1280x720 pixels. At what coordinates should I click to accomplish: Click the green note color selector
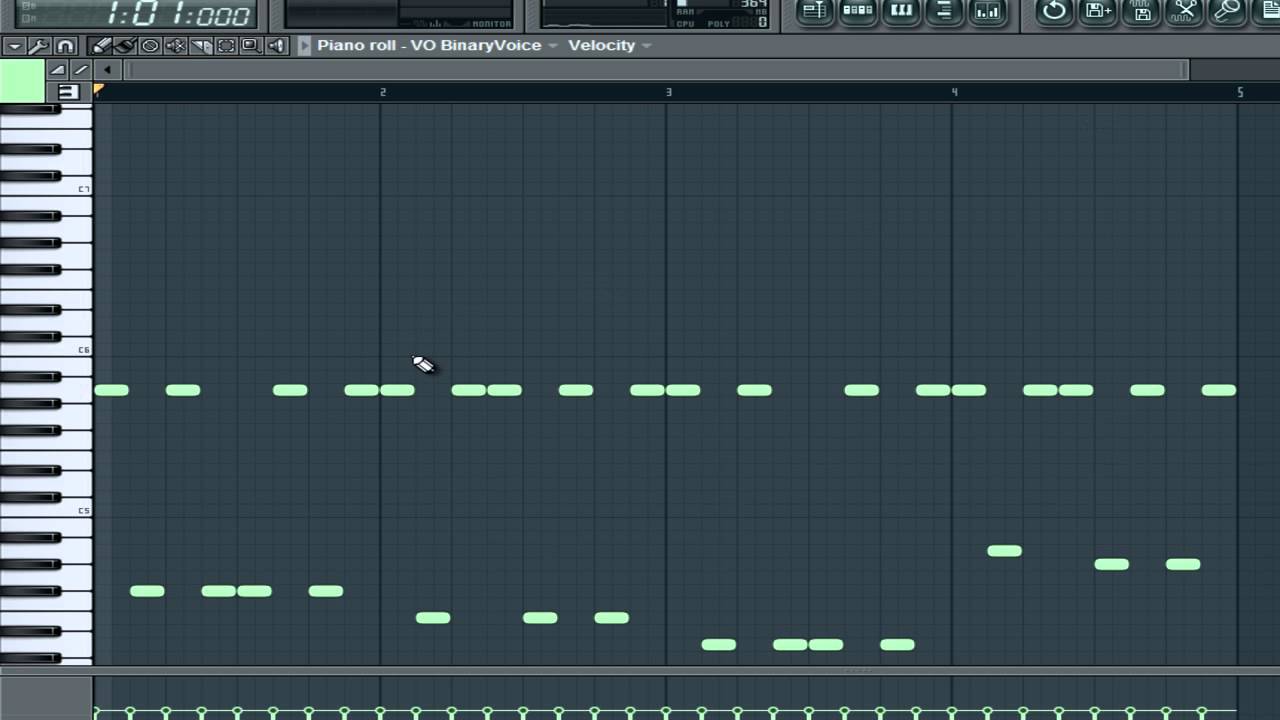[x=22, y=81]
